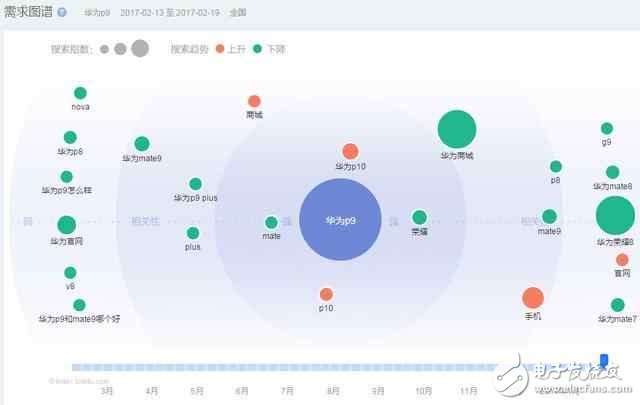This screenshot has height=405, width=640.
Task: Click the large green 华为商城 bubble
Action: [x=457, y=130]
